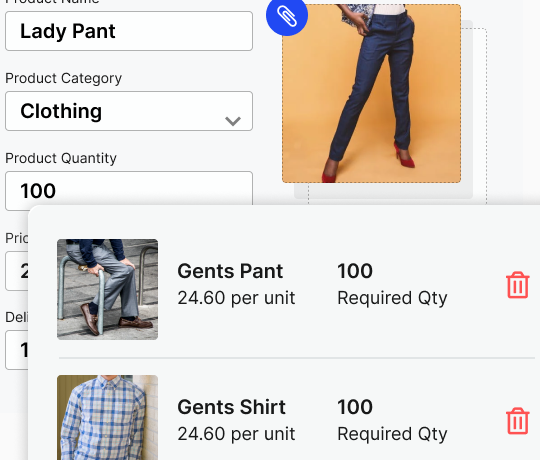Delete the Gents Shirt item
540x460 pixels.
(517, 421)
